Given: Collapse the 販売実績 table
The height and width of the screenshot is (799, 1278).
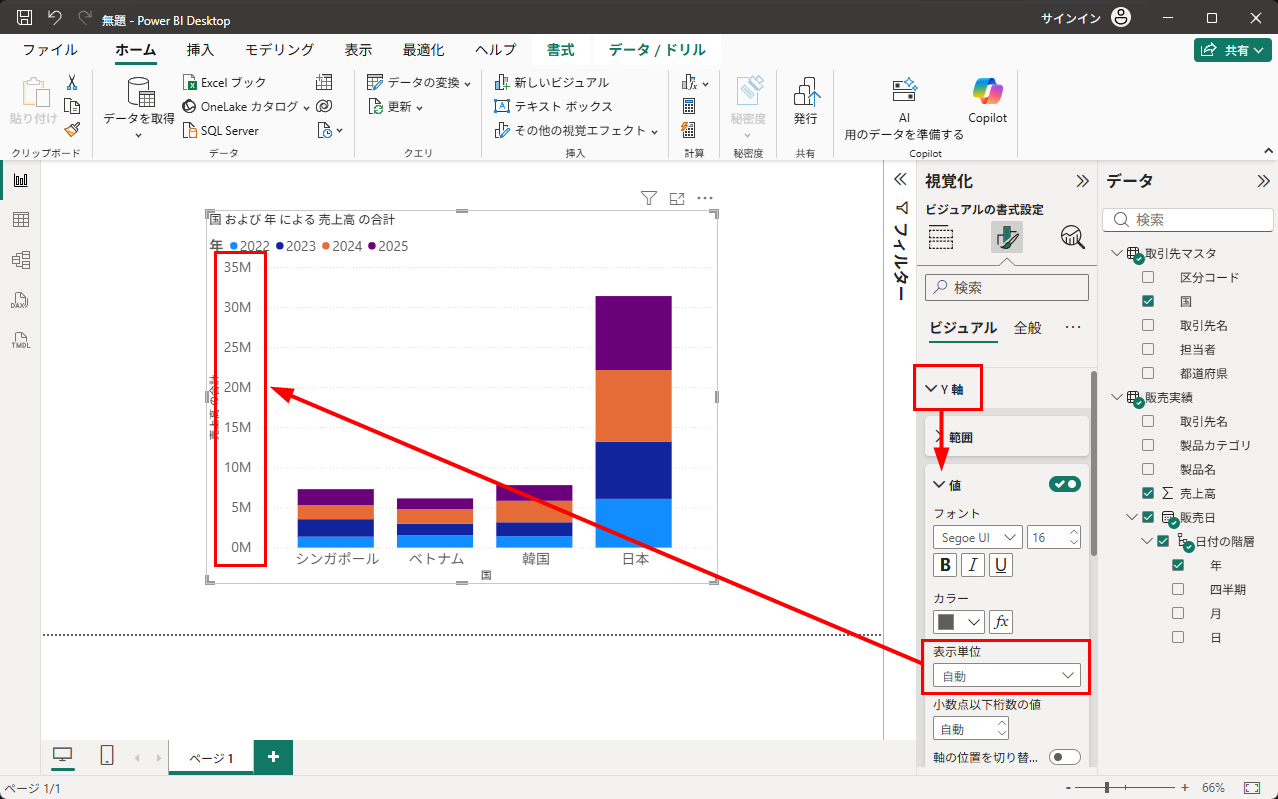Looking at the screenshot, I should (1117, 398).
